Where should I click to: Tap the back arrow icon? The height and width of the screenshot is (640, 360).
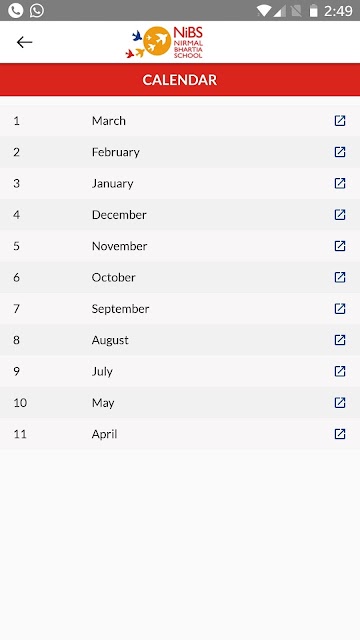tap(24, 42)
